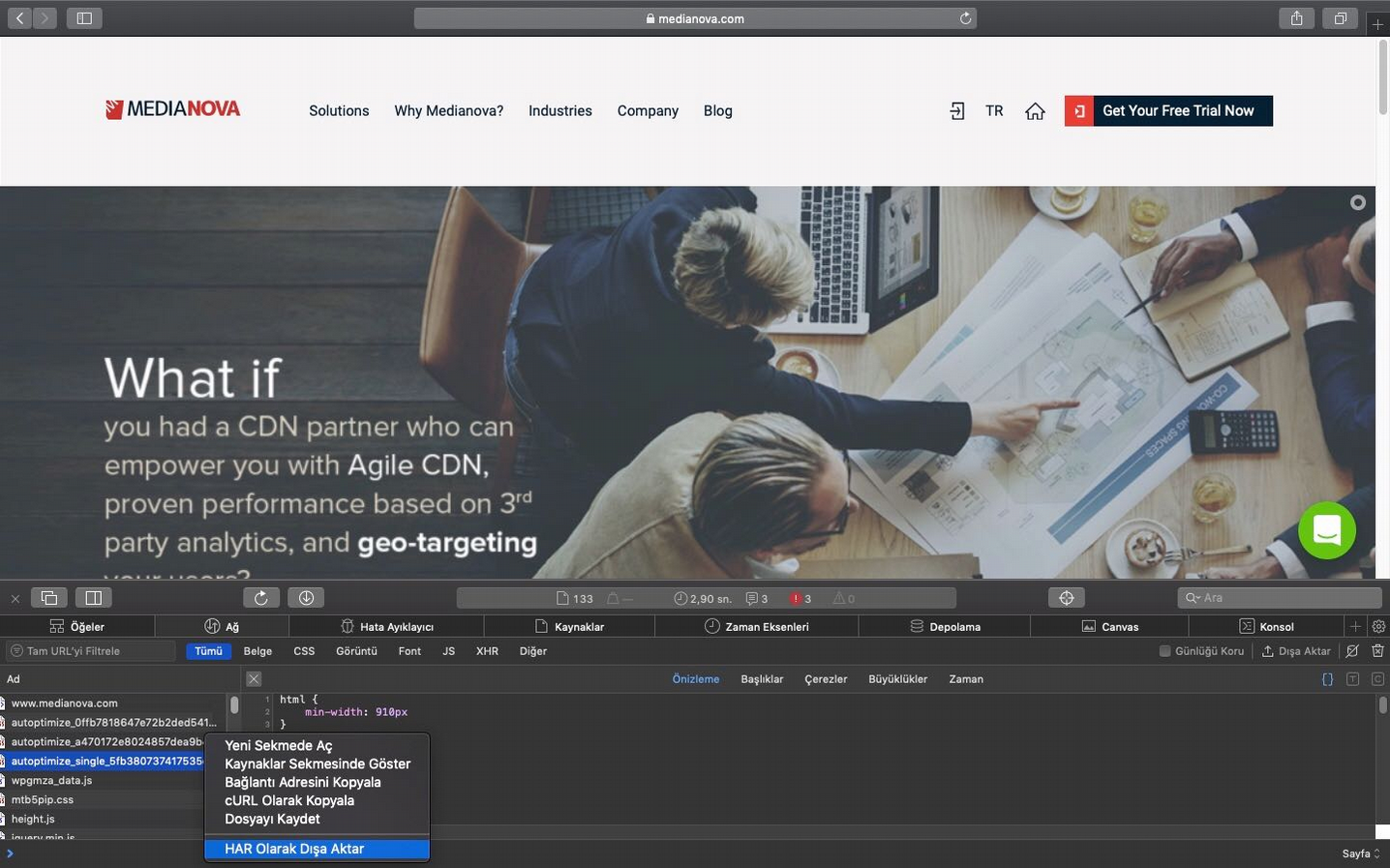Open the Zaman Eksenleri tab
The width and height of the screenshot is (1390, 868).
click(757, 627)
